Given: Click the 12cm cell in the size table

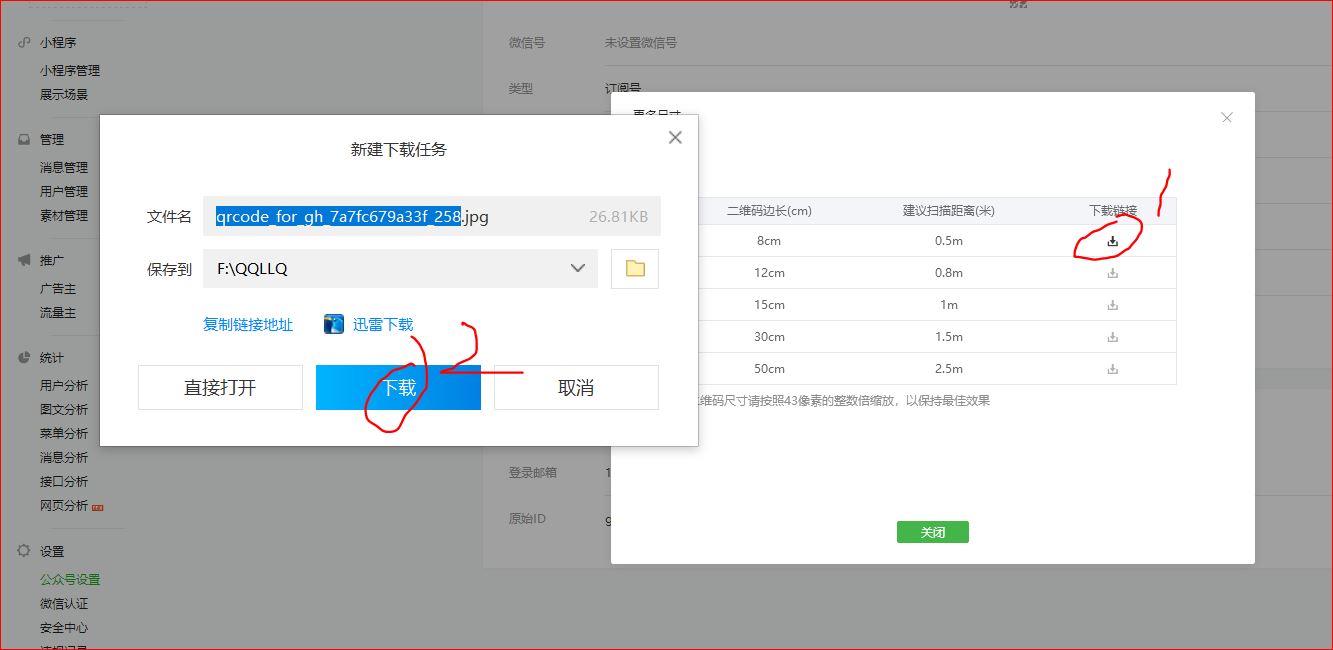Looking at the screenshot, I should click(770, 273).
